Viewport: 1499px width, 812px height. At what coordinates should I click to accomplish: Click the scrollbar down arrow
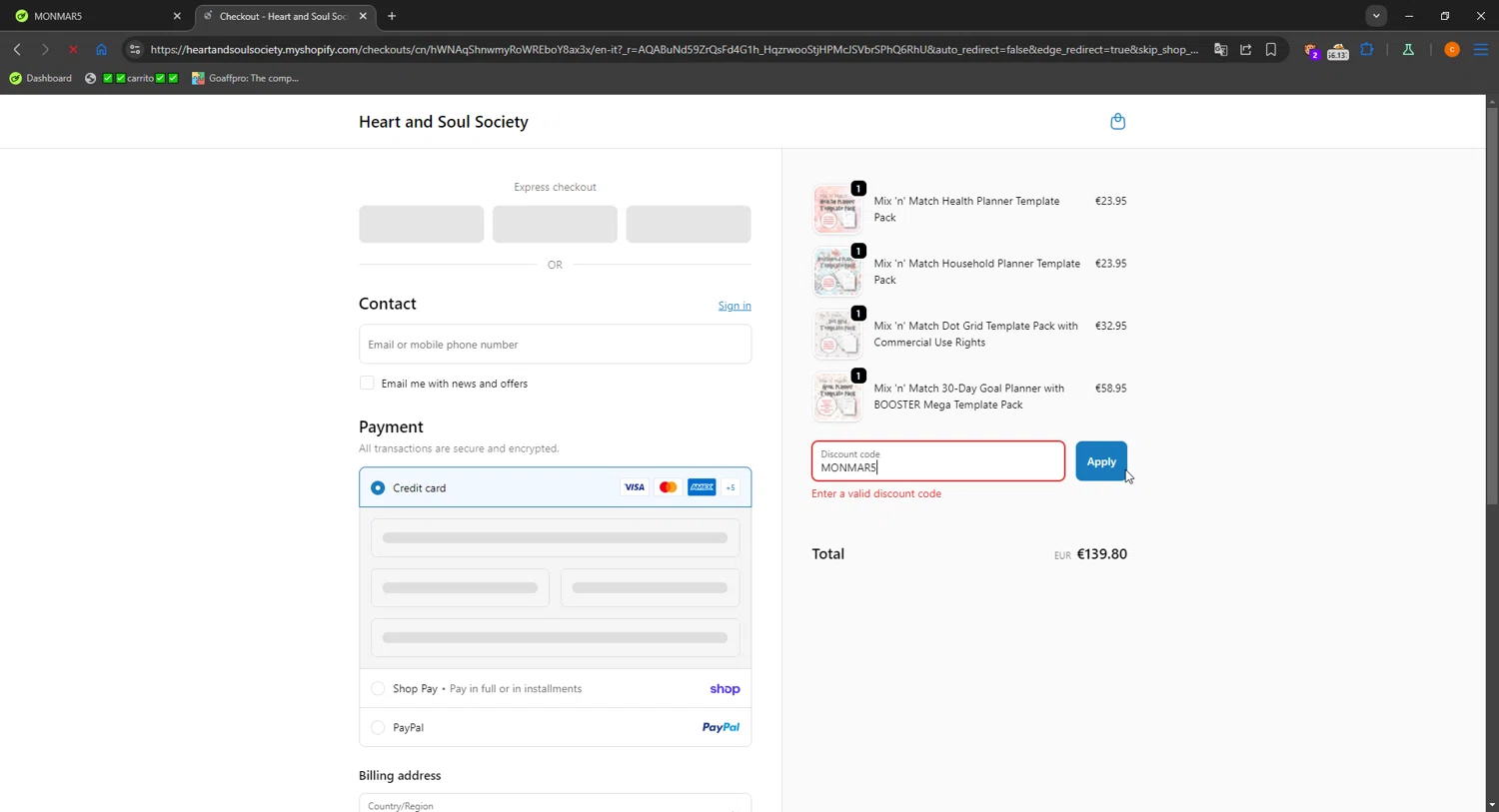click(x=1491, y=804)
